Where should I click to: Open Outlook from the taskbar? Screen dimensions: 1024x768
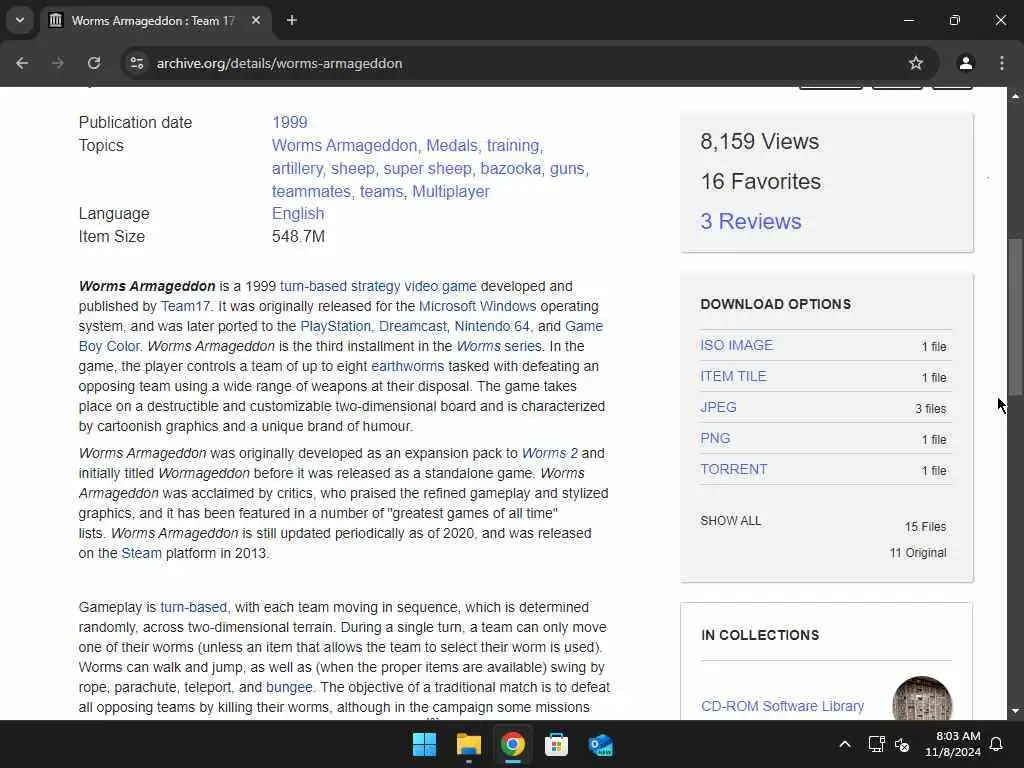pyautogui.click(x=600, y=744)
